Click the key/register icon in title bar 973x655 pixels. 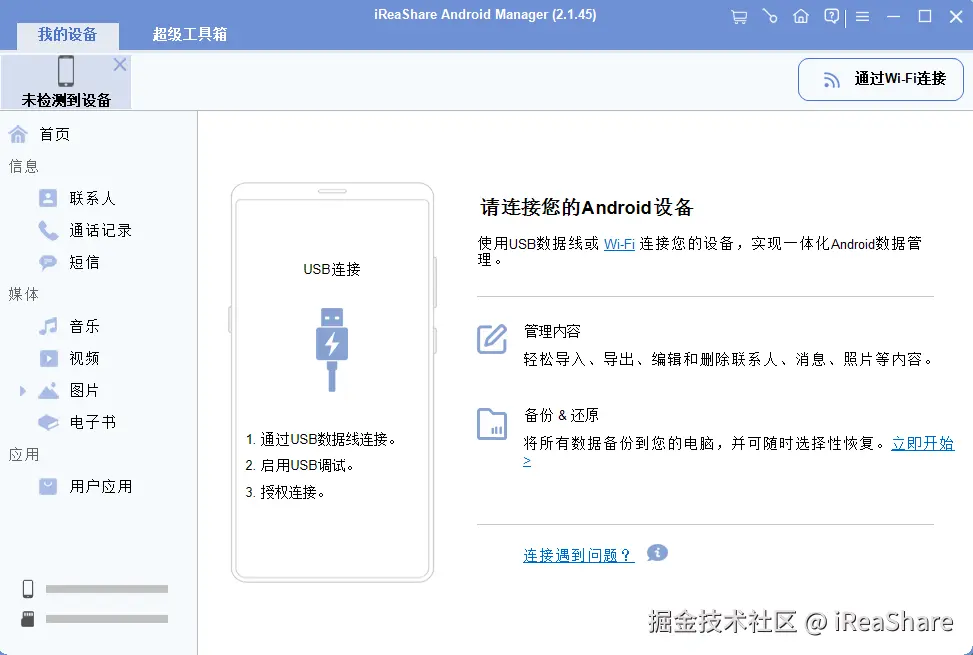tap(769, 16)
